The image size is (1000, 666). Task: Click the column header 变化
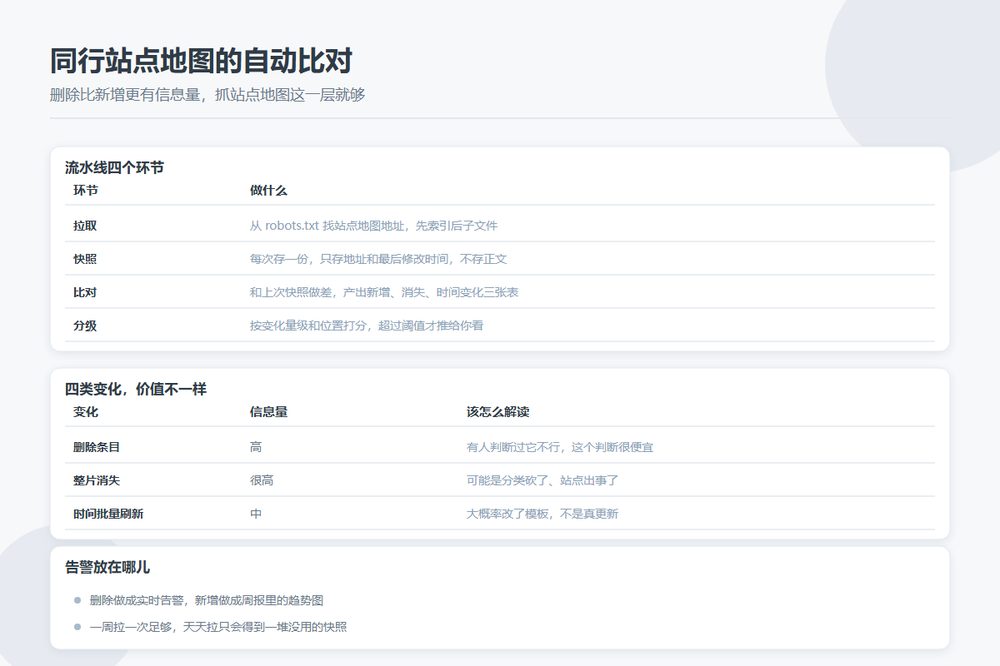[x=85, y=411]
